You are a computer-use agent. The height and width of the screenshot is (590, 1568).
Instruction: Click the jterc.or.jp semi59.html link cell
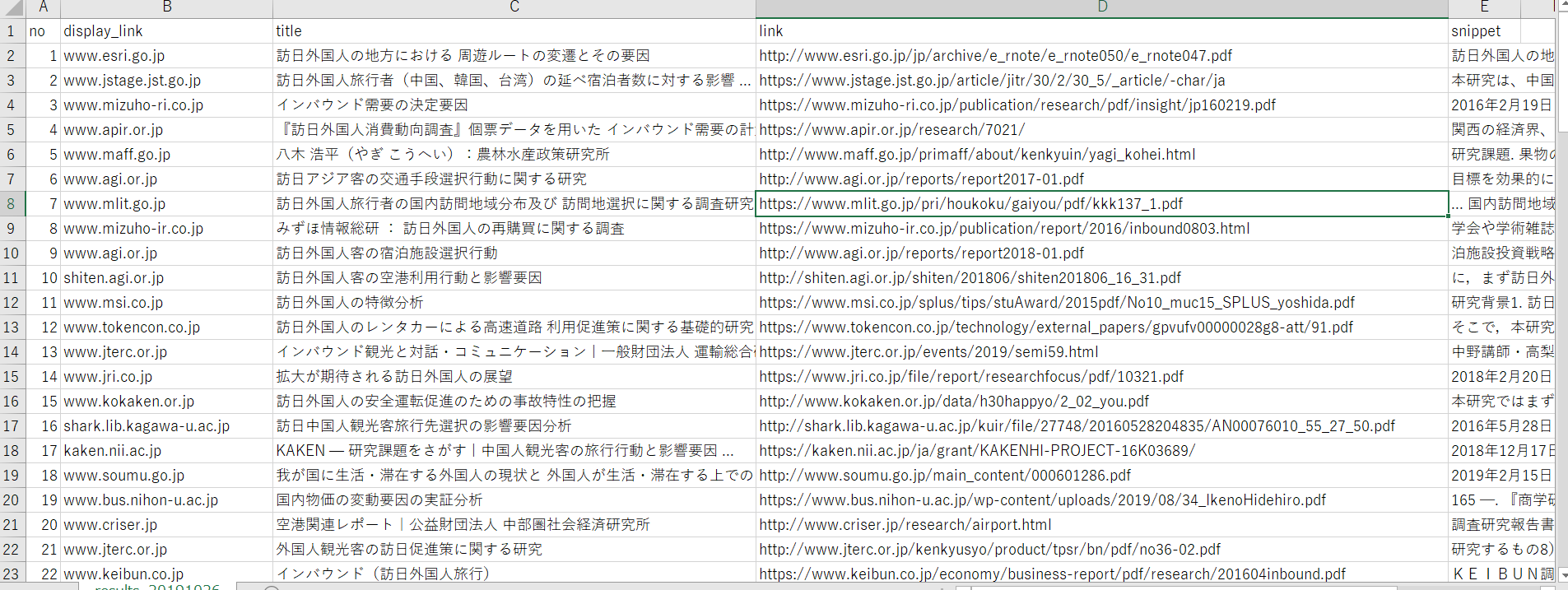(1102, 352)
